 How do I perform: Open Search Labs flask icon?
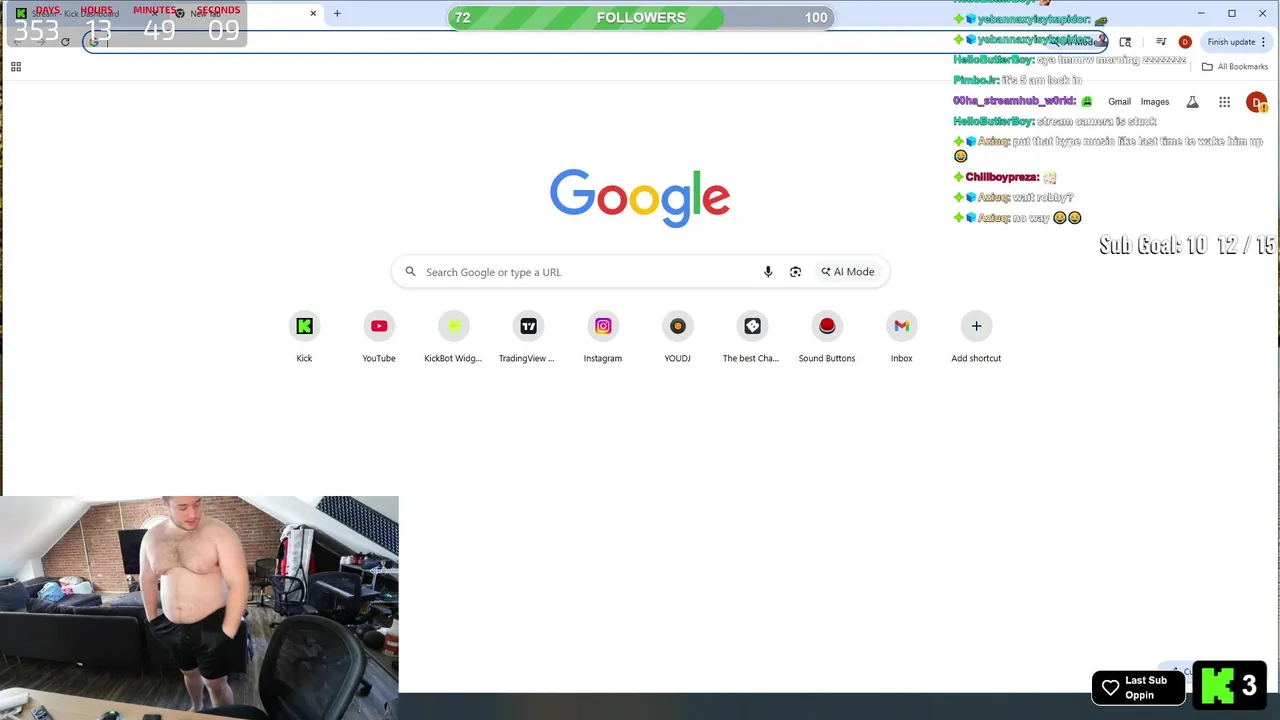[x=1192, y=102]
